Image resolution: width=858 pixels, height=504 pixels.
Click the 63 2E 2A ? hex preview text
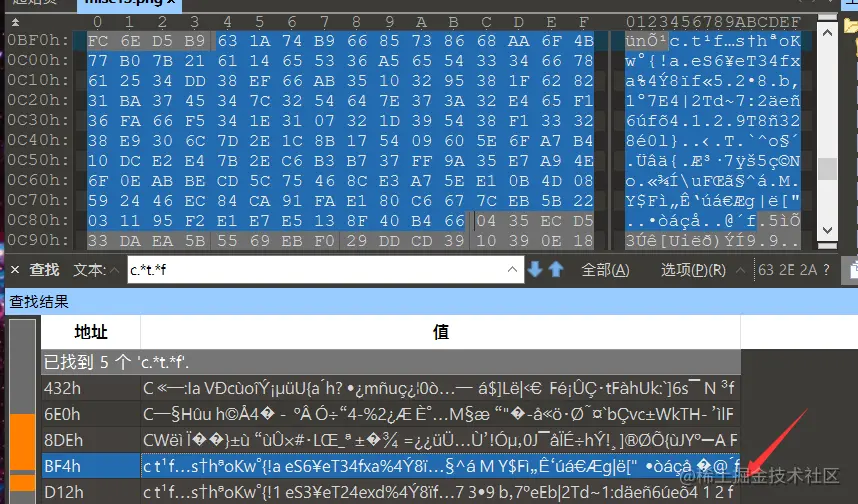coord(793,270)
